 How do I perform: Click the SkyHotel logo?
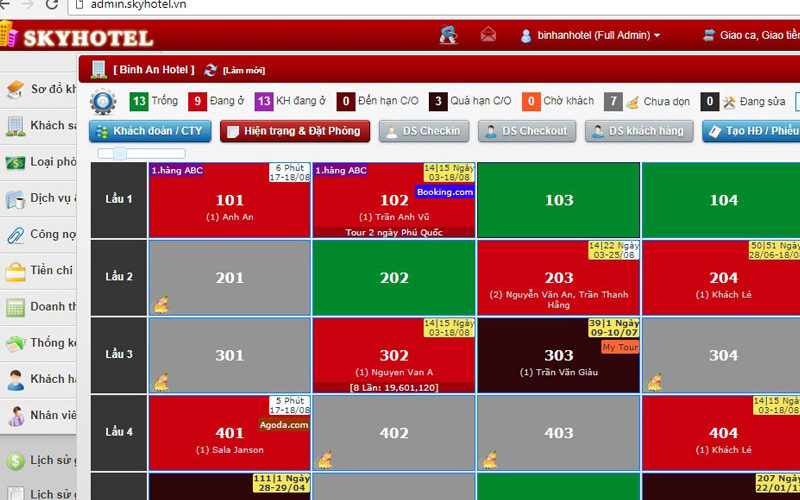pyautogui.click(x=78, y=37)
